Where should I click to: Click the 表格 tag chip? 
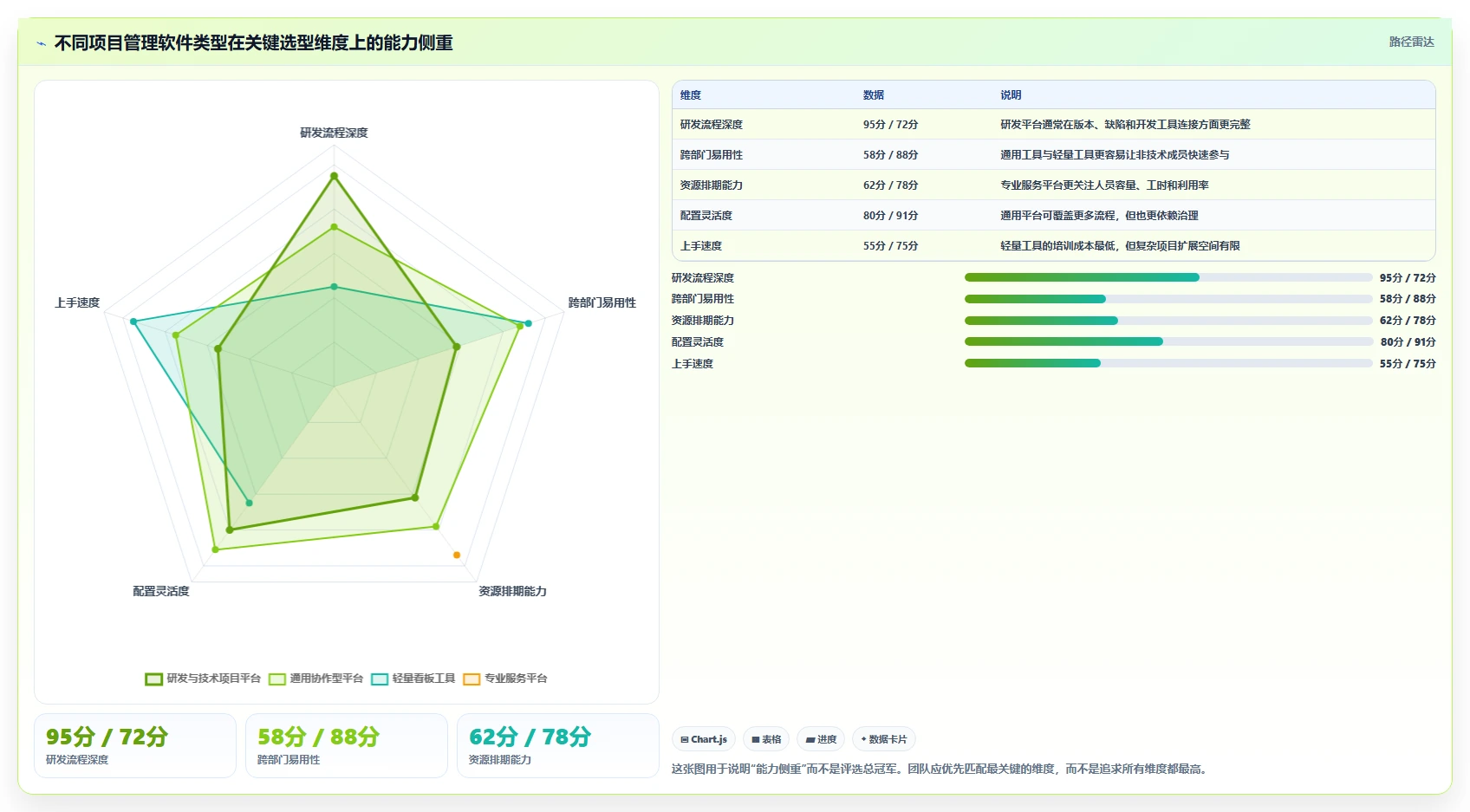pyautogui.click(x=766, y=739)
